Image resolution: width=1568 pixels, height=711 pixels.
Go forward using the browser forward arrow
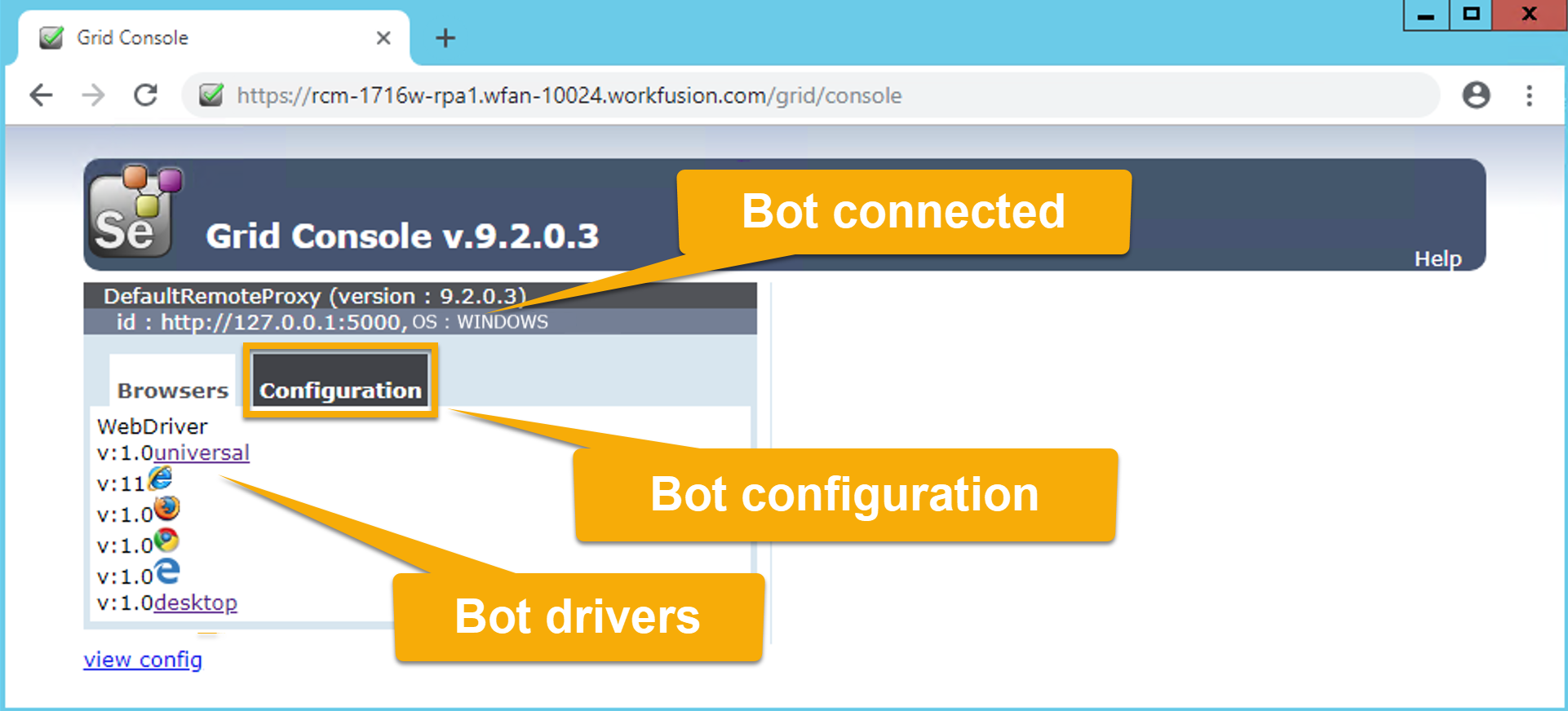coord(94,95)
